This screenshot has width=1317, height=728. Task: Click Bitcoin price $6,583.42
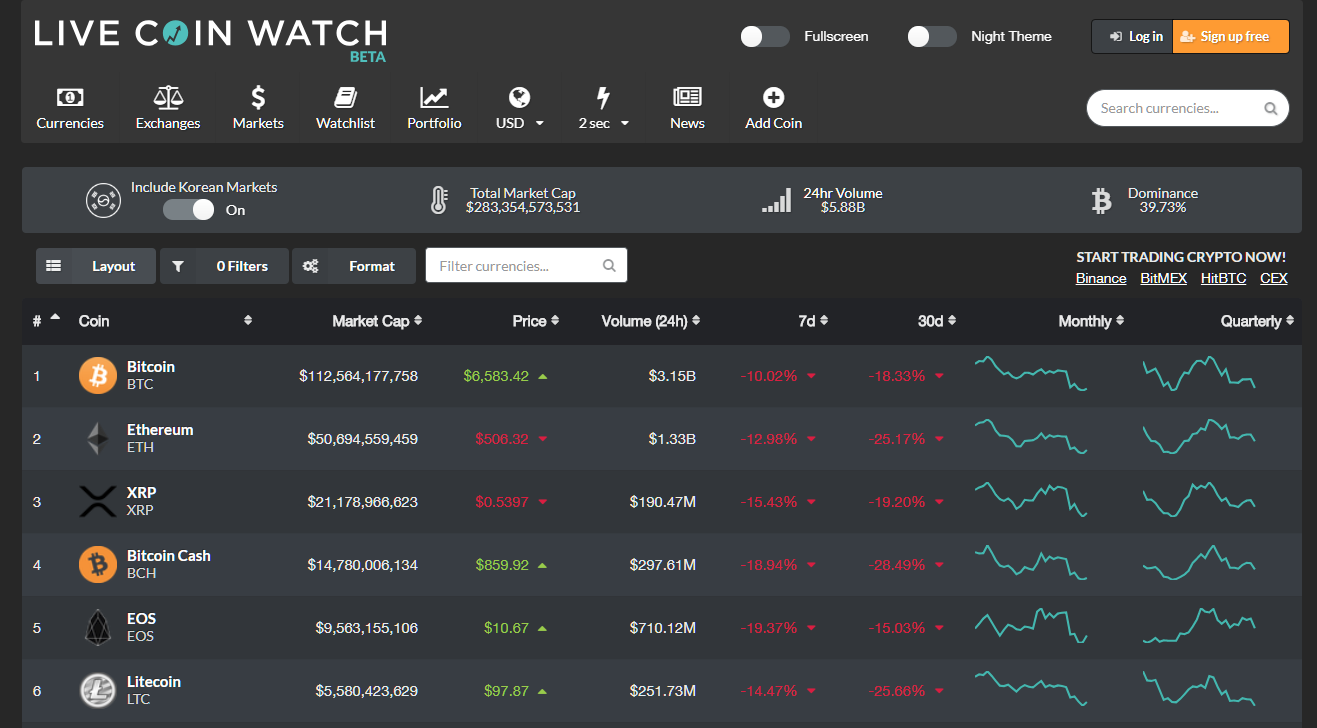click(496, 376)
